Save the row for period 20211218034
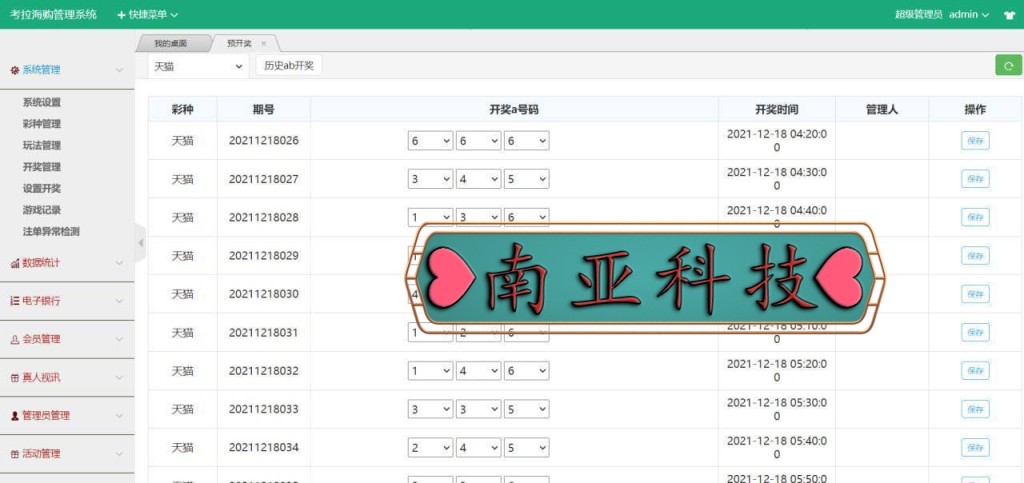 coord(975,448)
